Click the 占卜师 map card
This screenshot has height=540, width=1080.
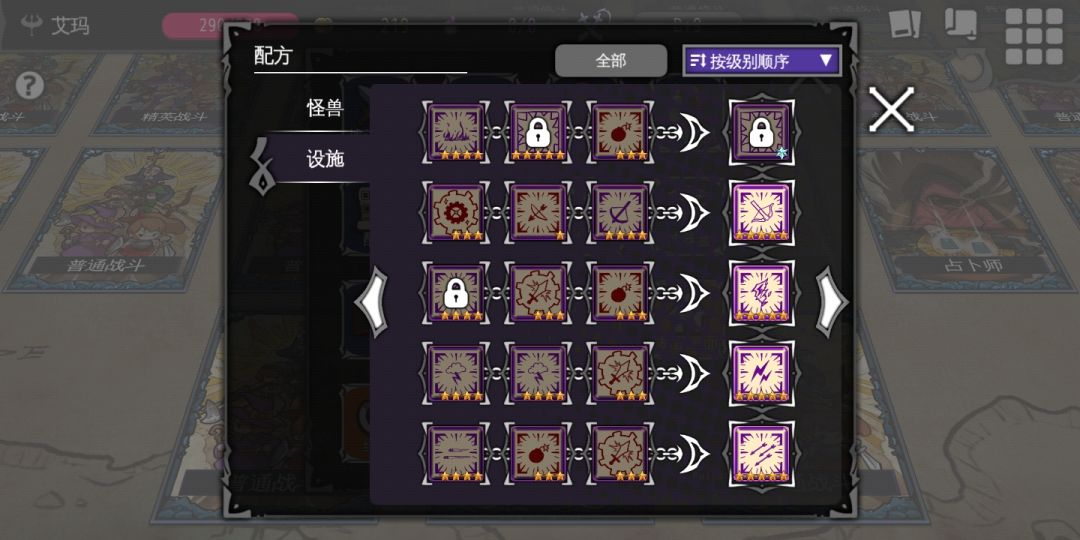(x=972, y=219)
